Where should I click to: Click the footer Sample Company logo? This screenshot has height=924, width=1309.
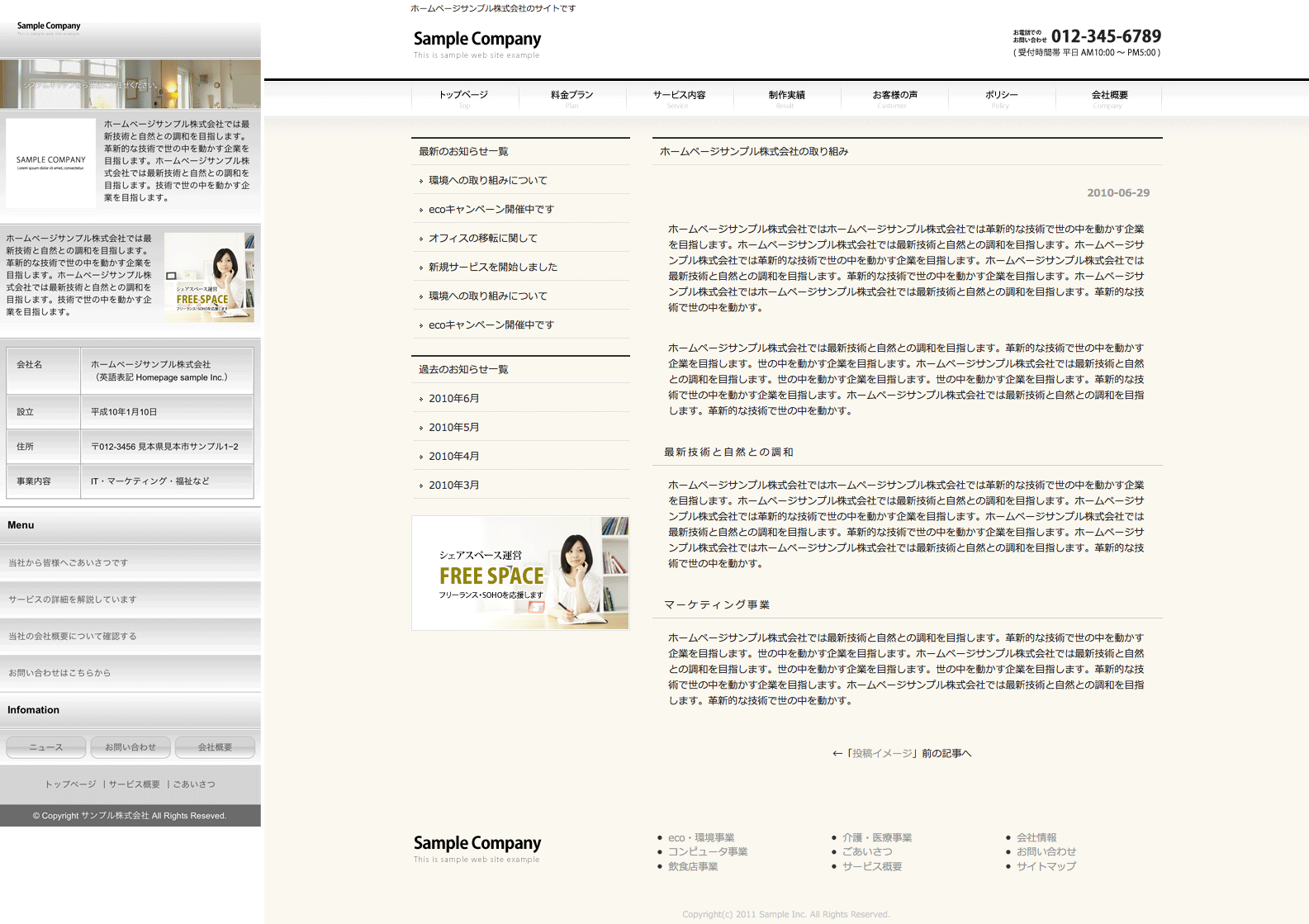(x=477, y=847)
